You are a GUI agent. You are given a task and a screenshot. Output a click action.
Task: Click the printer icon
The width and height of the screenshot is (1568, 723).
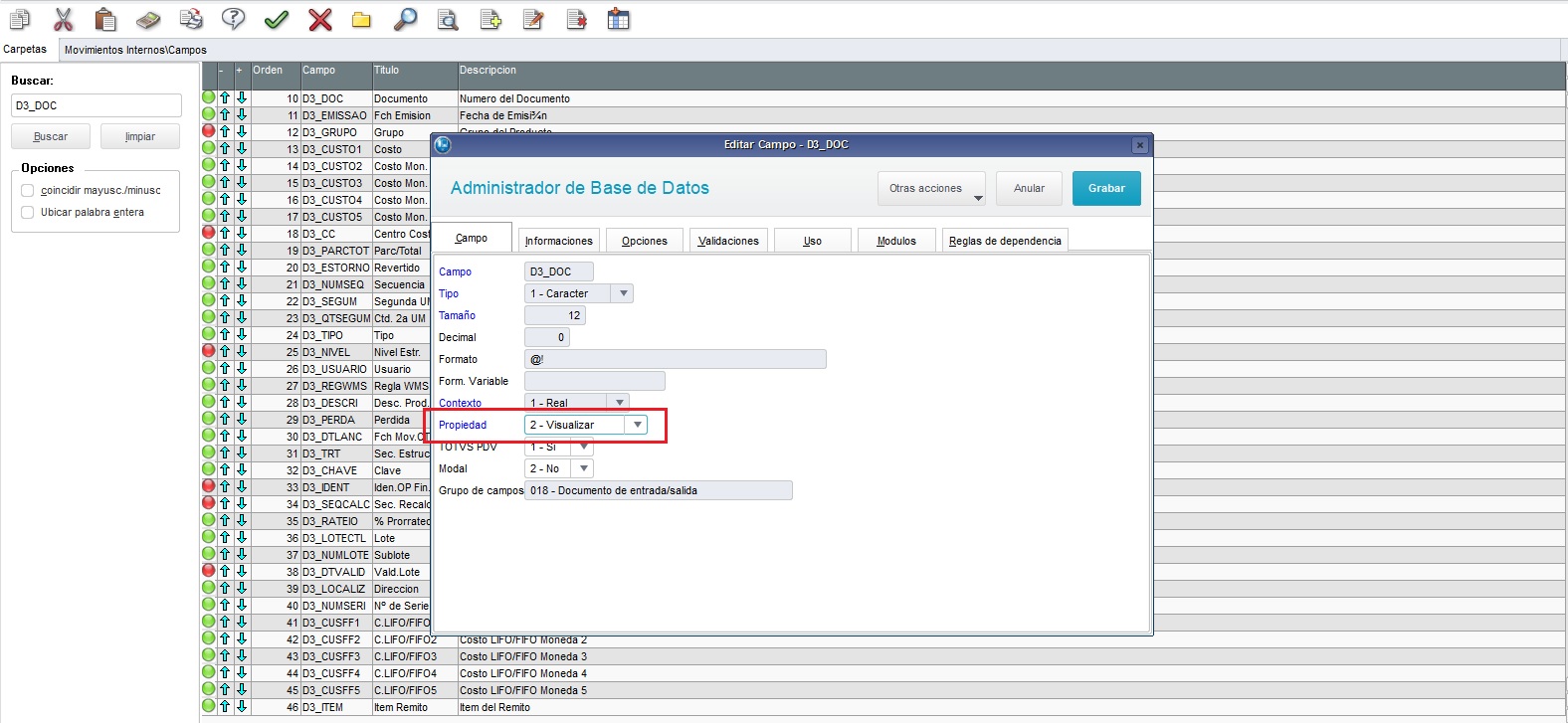(191, 19)
